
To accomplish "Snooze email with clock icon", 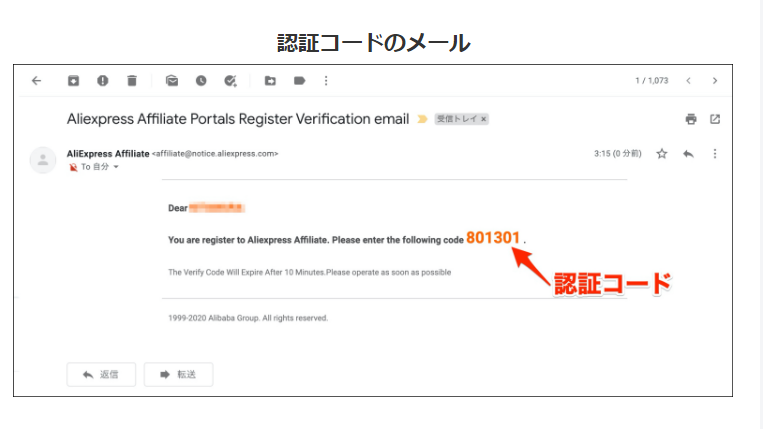I will pyautogui.click(x=201, y=81).
